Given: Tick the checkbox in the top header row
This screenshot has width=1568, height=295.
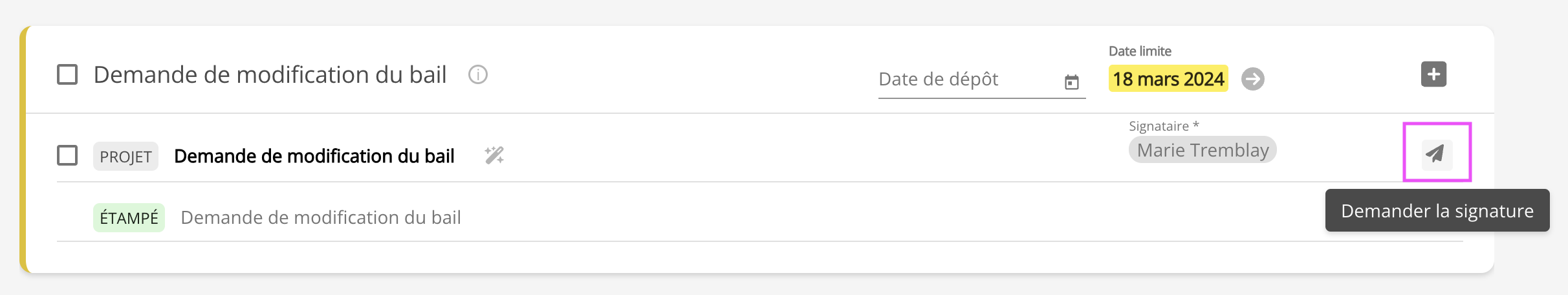Looking at the screenshot, I should [x=67, y=75].
